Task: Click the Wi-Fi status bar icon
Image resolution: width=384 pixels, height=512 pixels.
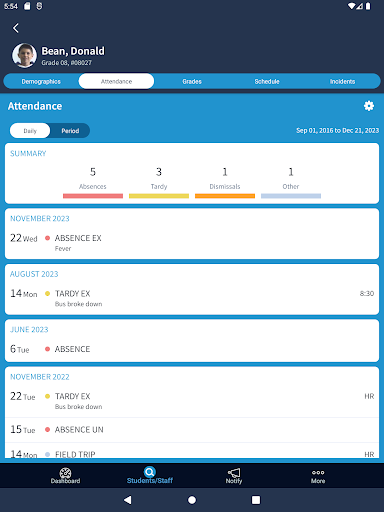Action: (352, 6)
